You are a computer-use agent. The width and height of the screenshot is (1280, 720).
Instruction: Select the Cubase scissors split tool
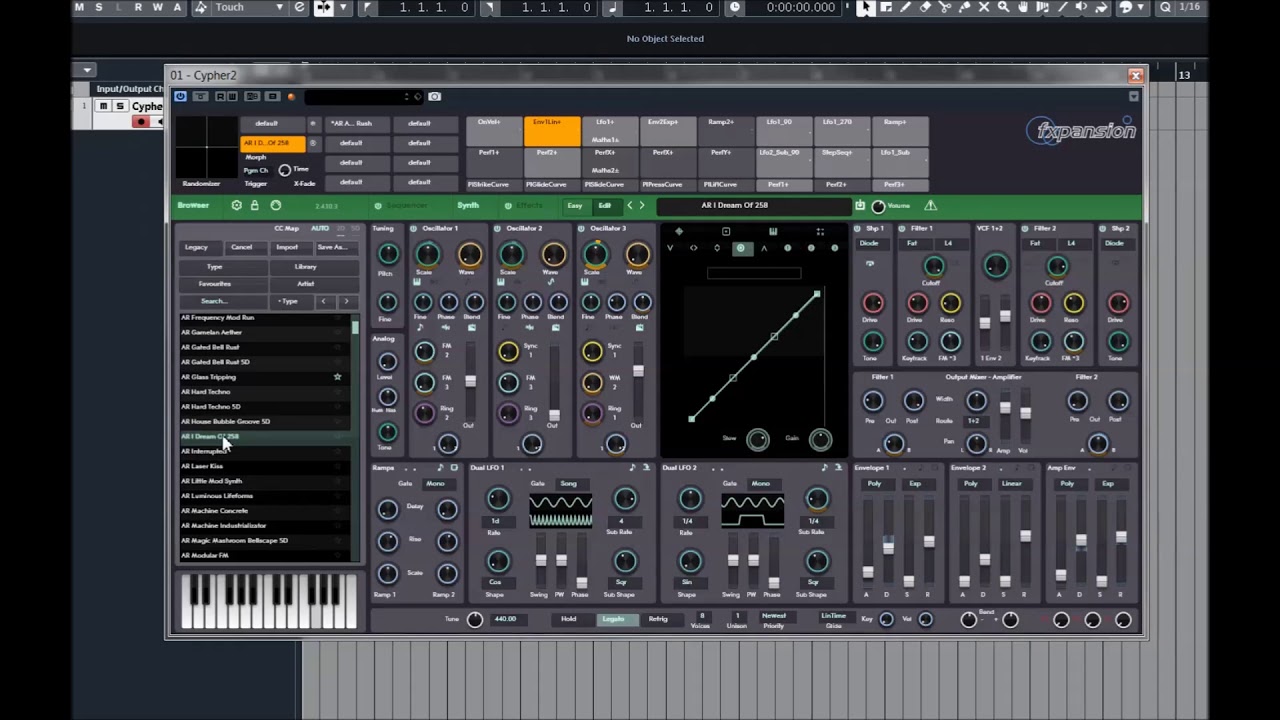coord(945,7)
